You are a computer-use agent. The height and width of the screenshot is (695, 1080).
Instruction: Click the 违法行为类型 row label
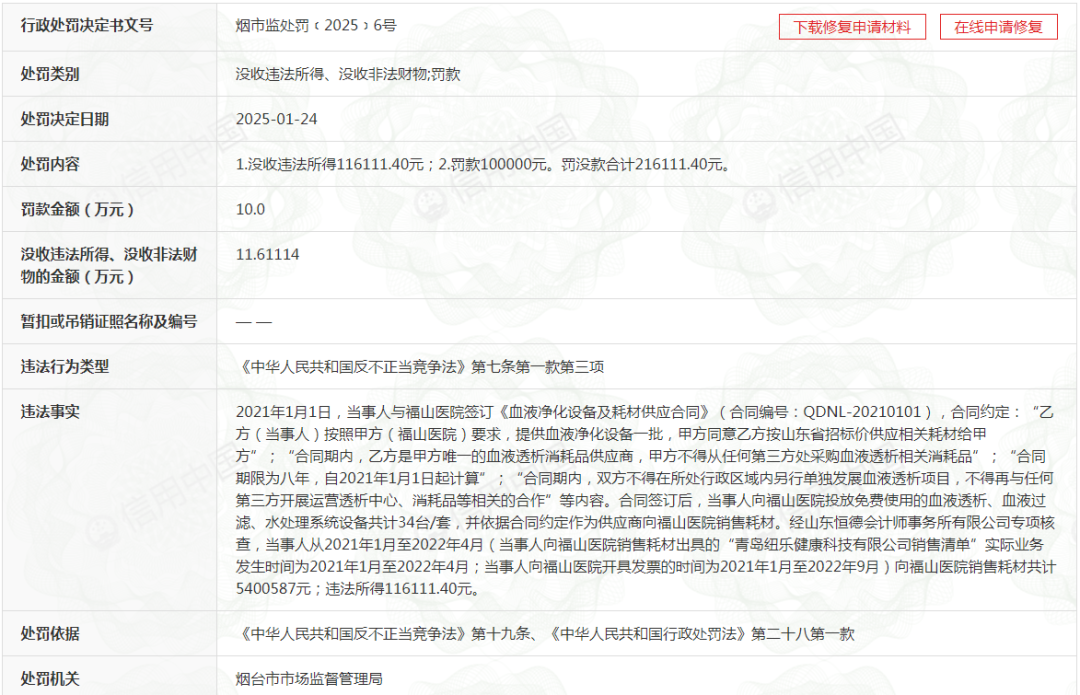(65, 366)
